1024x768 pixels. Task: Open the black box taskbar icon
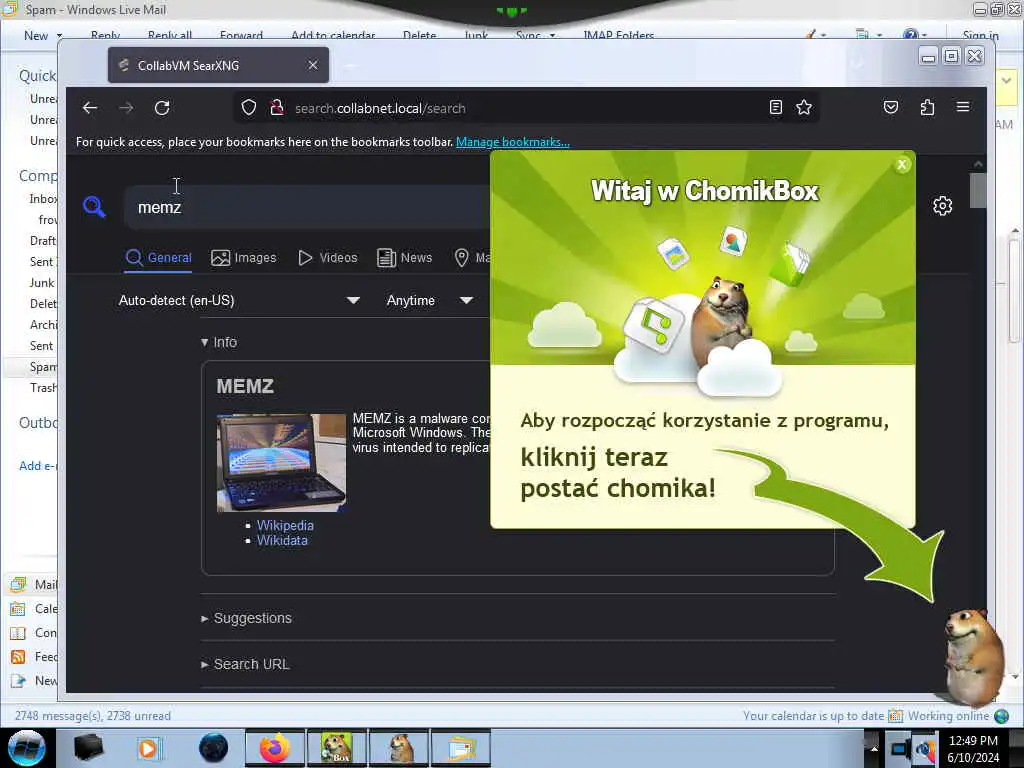[88, 748]
